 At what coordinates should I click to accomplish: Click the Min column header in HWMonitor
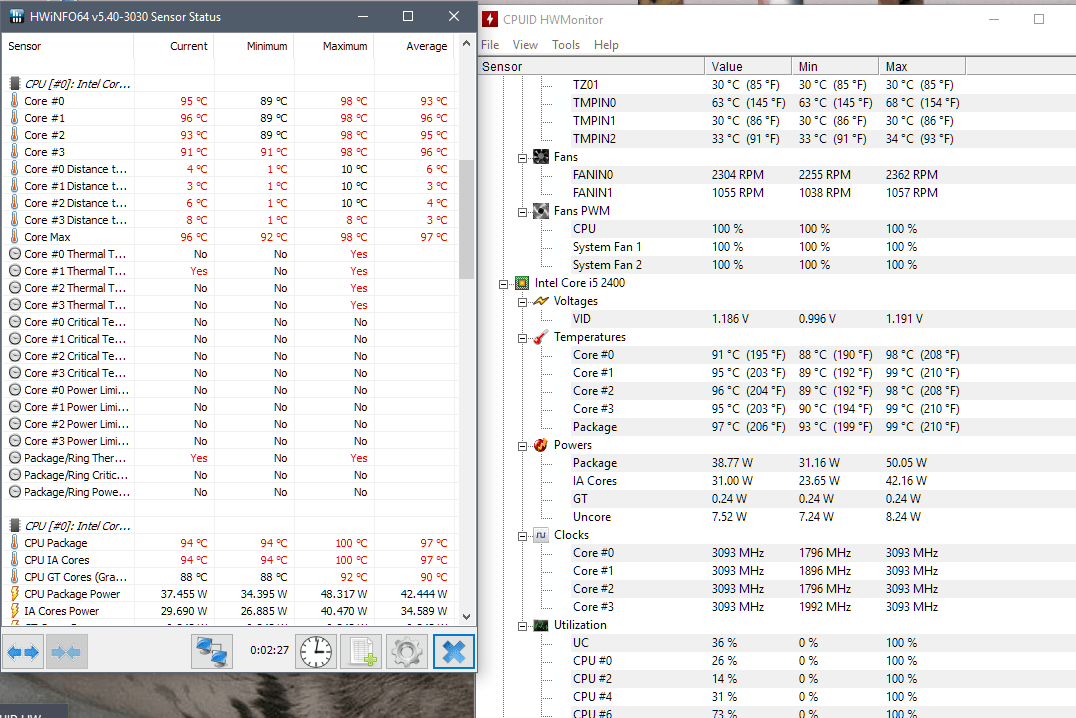(x=835, y=67)
